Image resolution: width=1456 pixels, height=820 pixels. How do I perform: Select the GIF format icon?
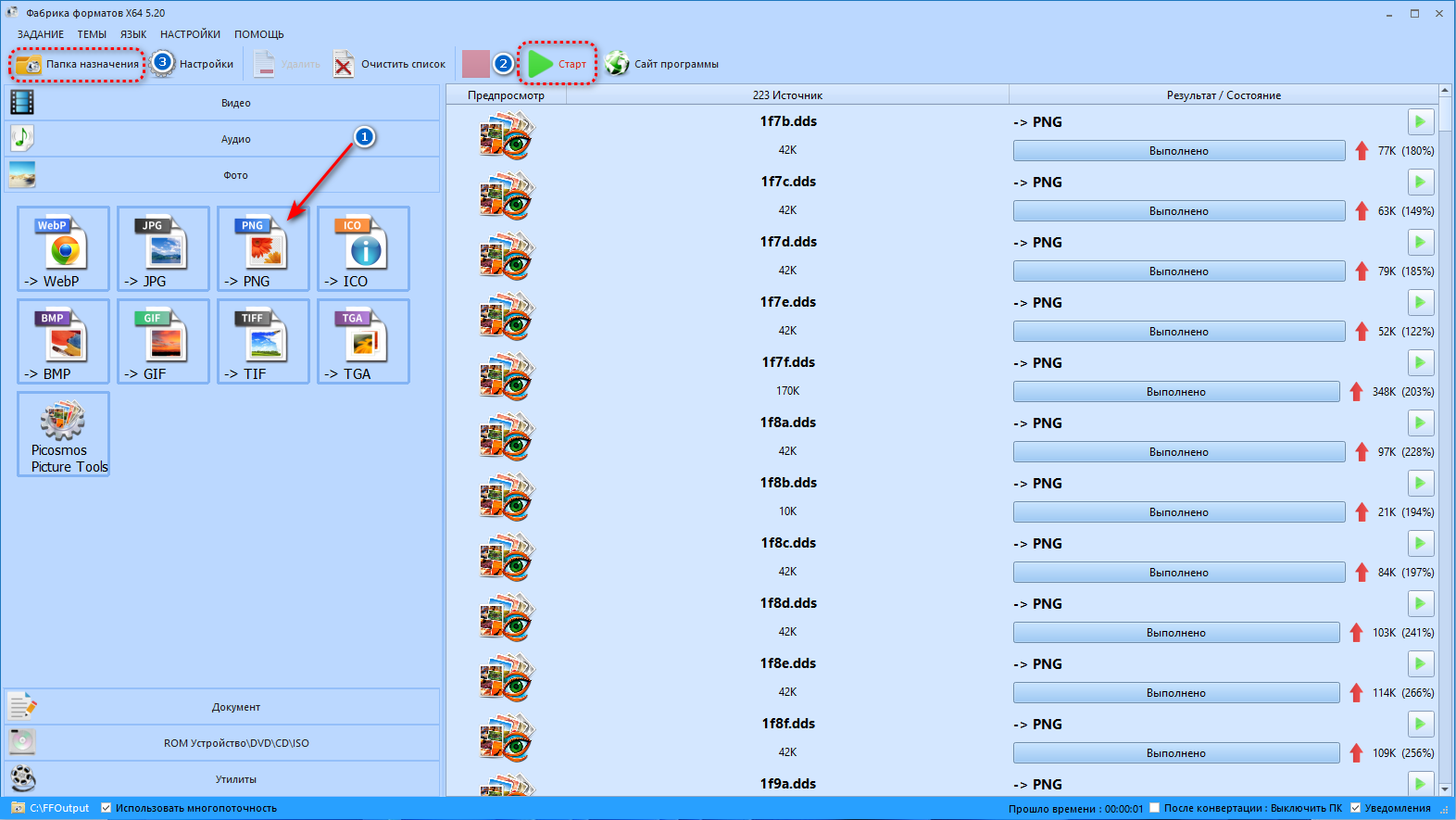[163, 341]
